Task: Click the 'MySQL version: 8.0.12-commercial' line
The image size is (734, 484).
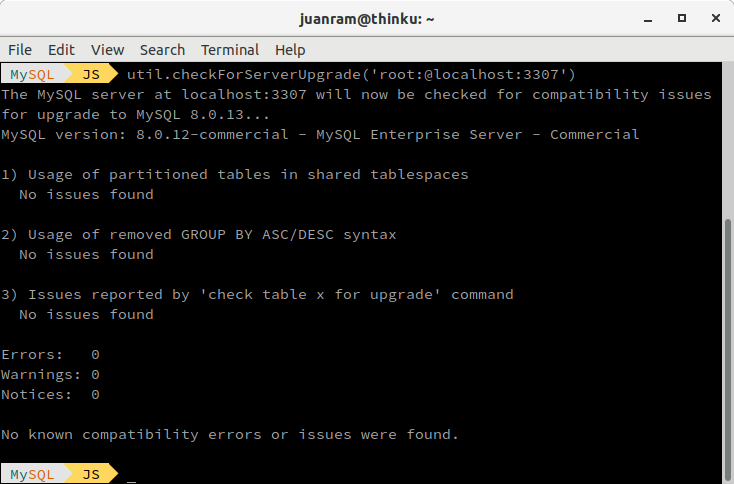Action: pos(320,135)
